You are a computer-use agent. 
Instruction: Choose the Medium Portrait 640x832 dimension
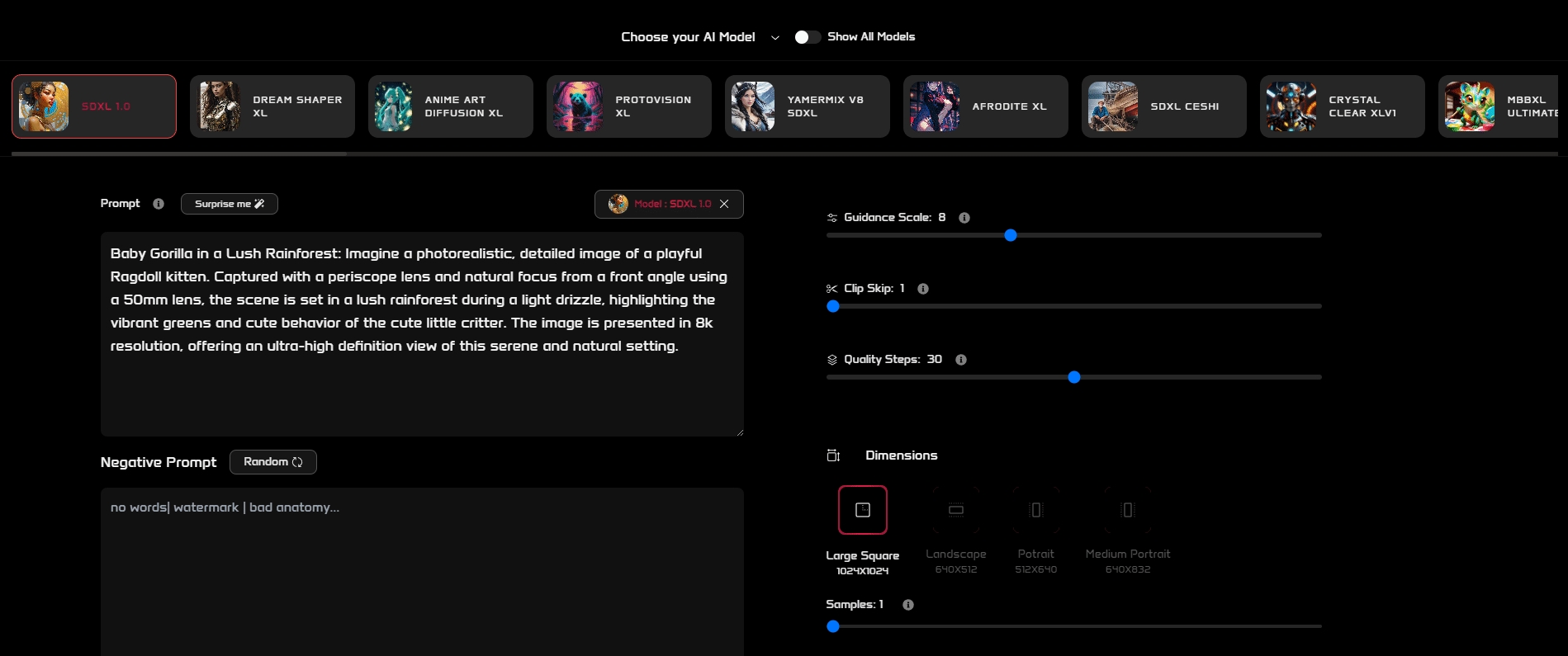tap(1127, 510)
